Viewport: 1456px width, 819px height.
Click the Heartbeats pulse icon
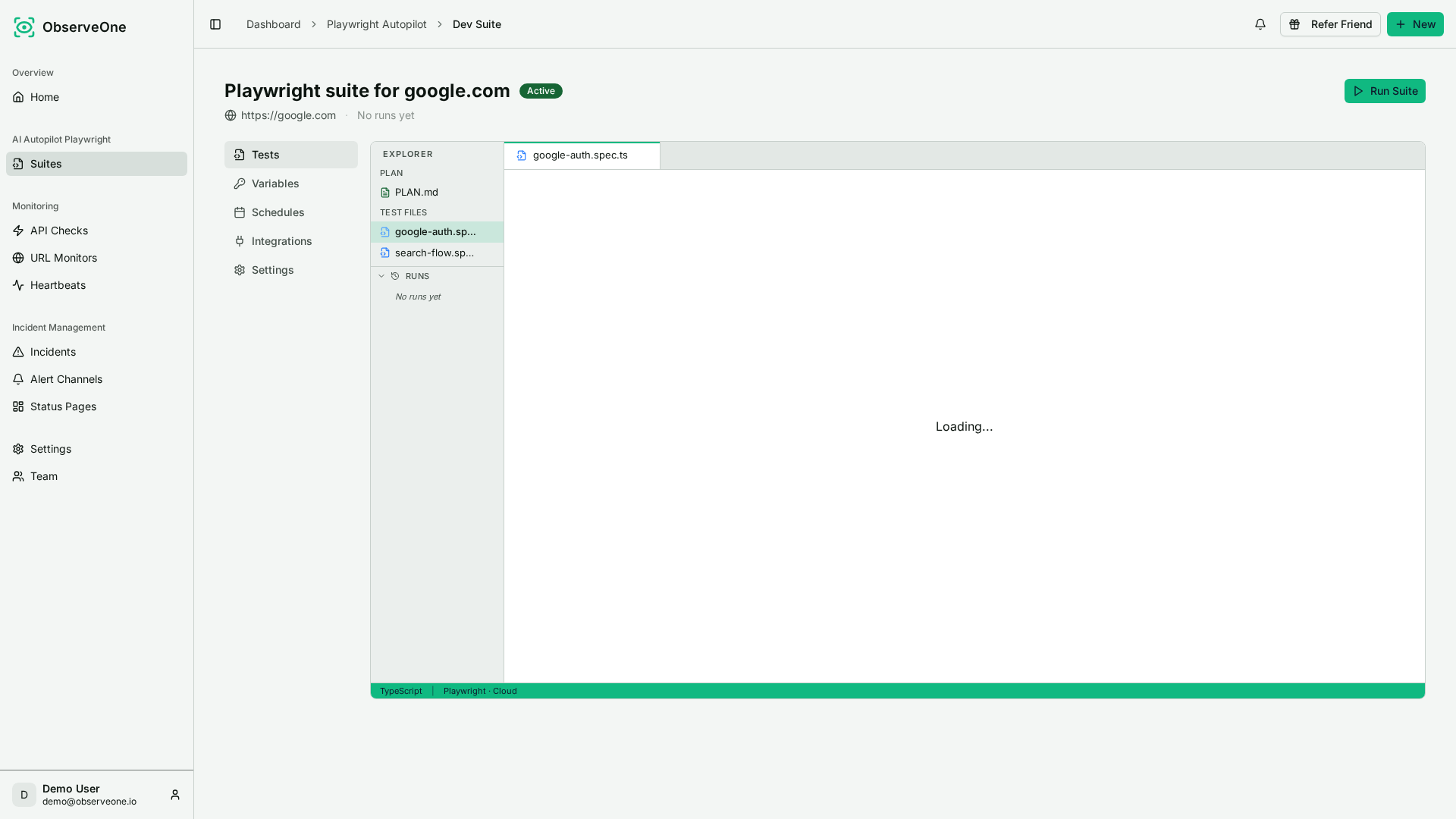tap(18, 285)
